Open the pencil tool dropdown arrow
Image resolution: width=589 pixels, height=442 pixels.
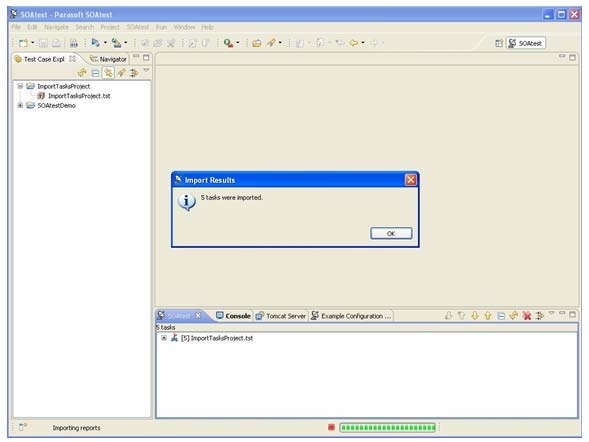(x=280, y=43)
